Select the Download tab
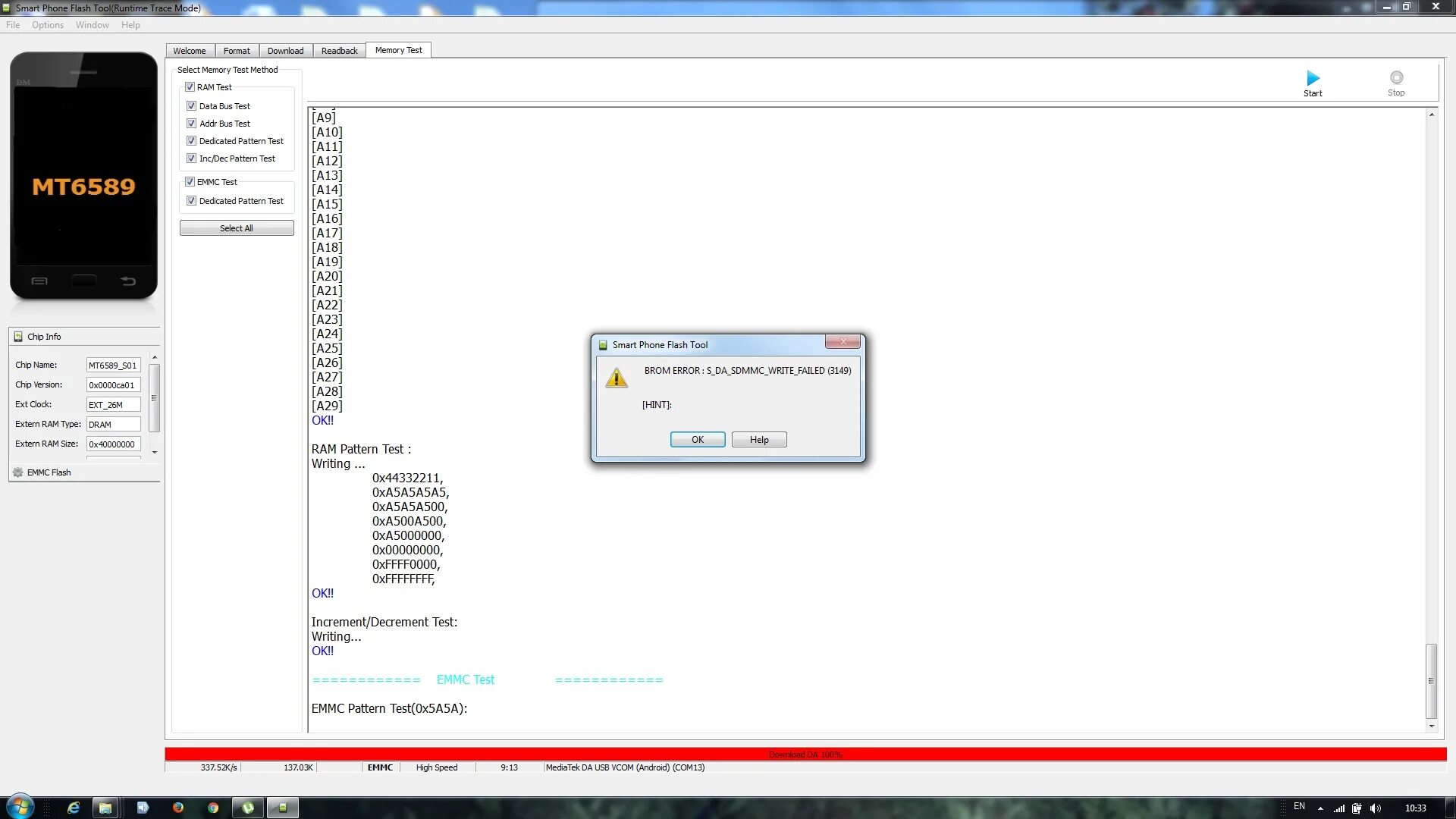The width and height of the screenshot is (1456, 819). (x=285, y=50)
